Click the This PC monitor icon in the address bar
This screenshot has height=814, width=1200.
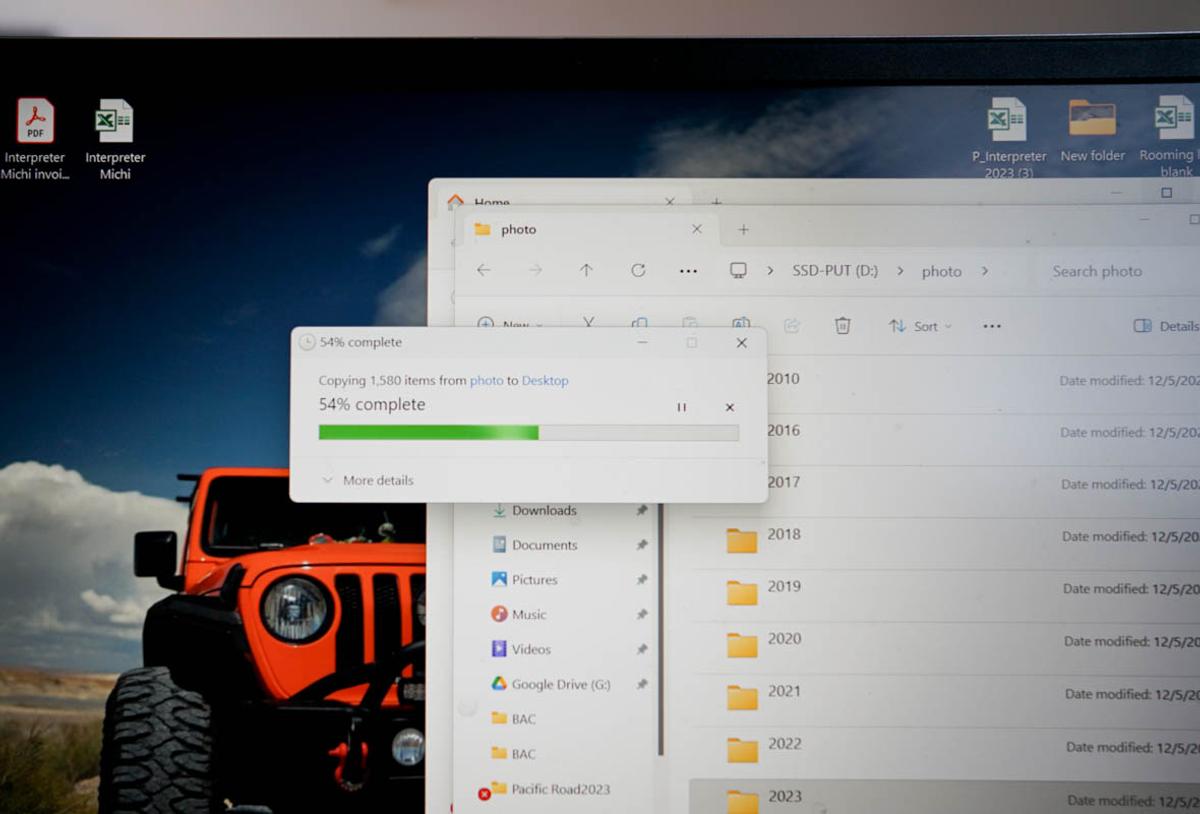click(x=739, y=271)
